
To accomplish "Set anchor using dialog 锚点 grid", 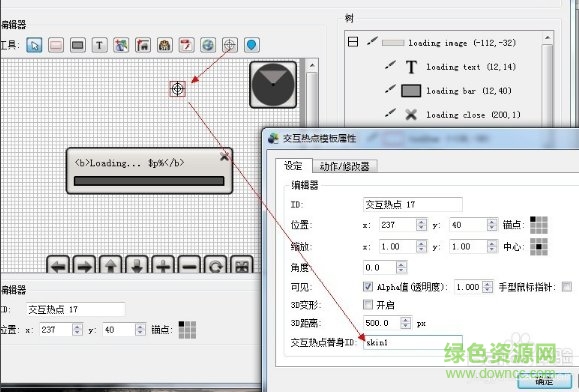I will pyautogui.click(x=539, y=225).
